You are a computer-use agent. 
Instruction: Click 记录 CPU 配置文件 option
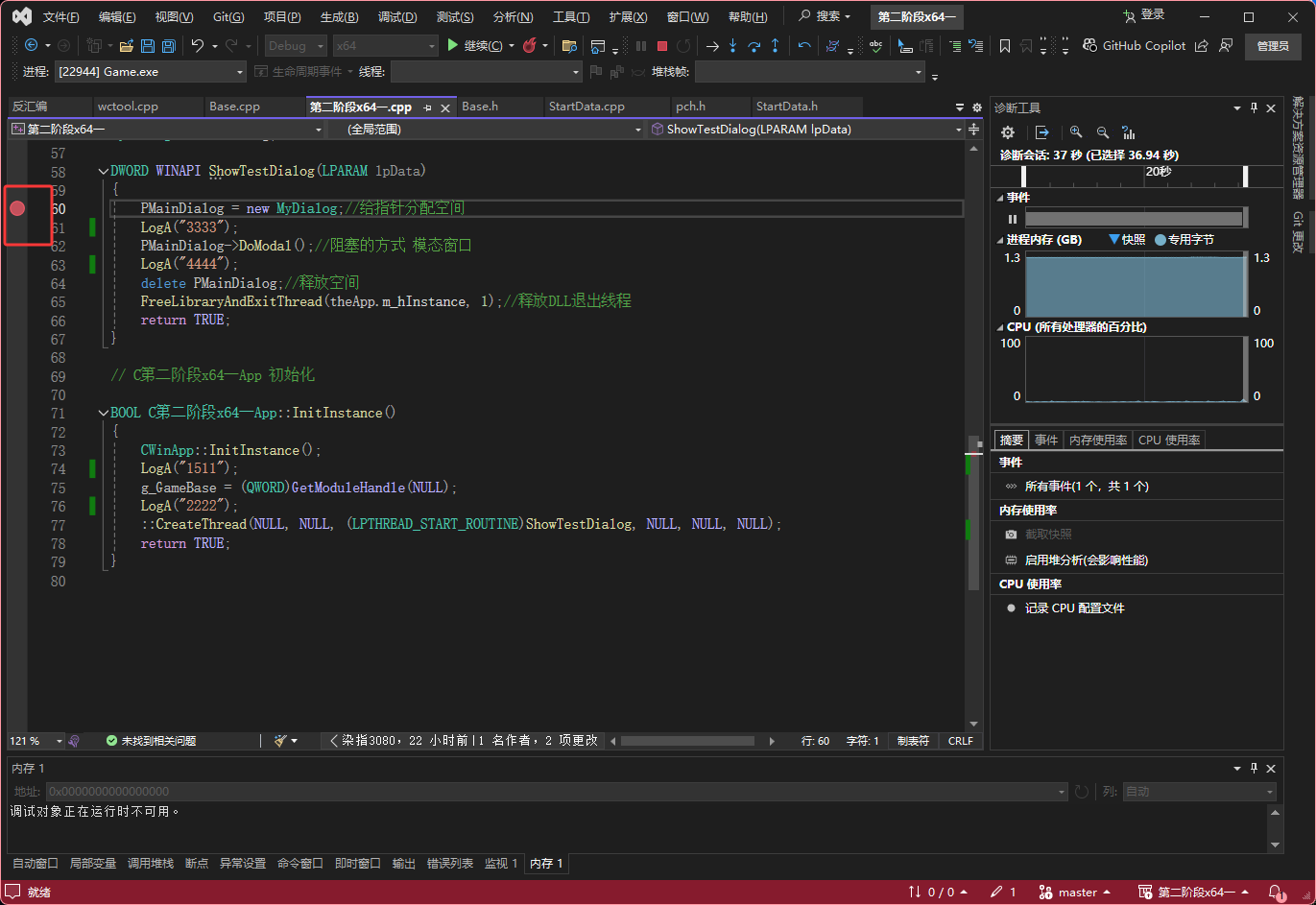[x=1074, y=608]
